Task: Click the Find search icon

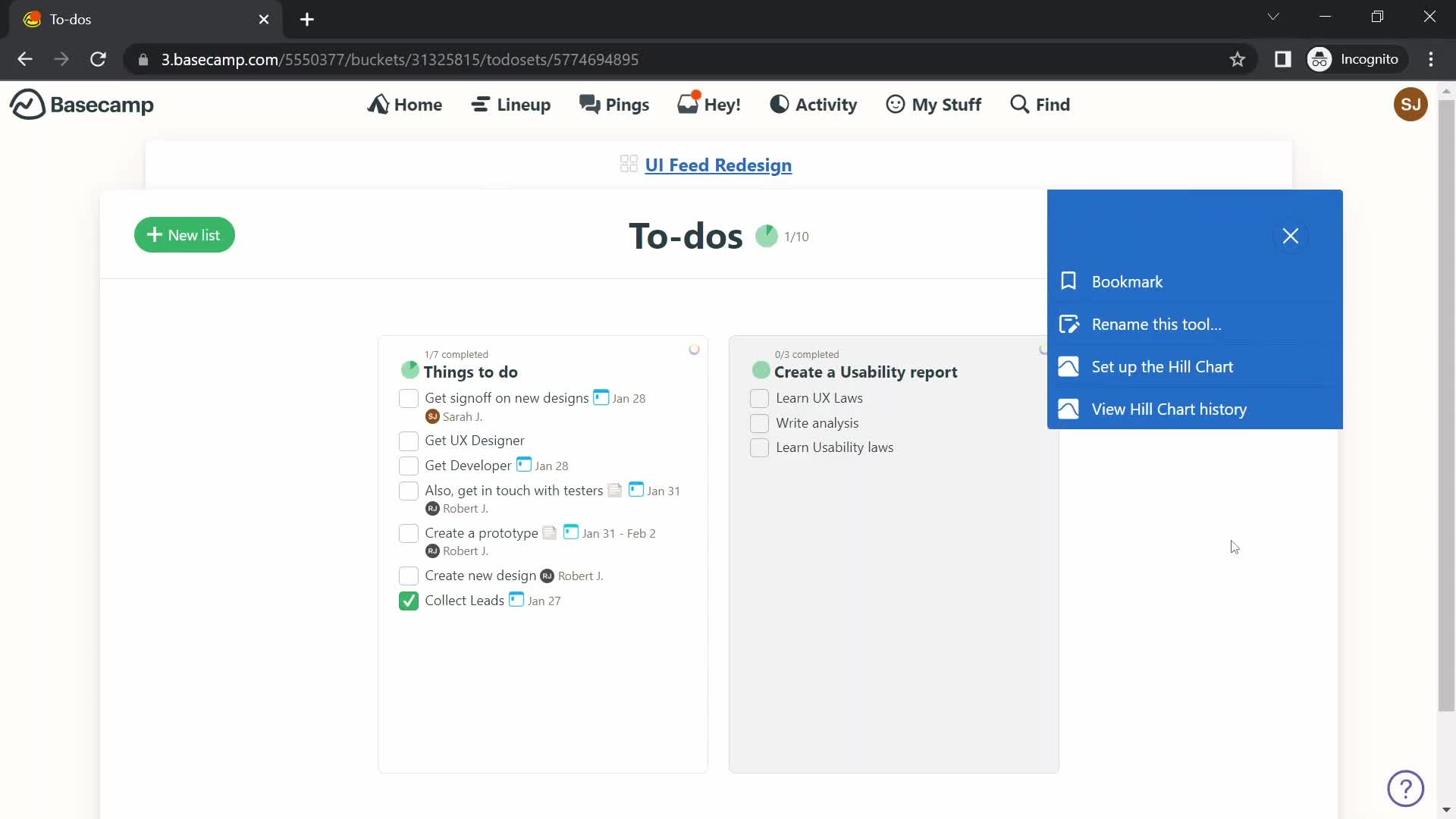Action: coord(1018,104)
